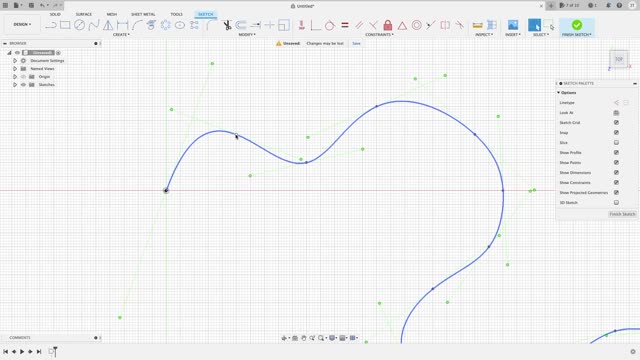Enable the Slice checkbox
The width and height of the screenshot is (640, 360).
(616, 142)
